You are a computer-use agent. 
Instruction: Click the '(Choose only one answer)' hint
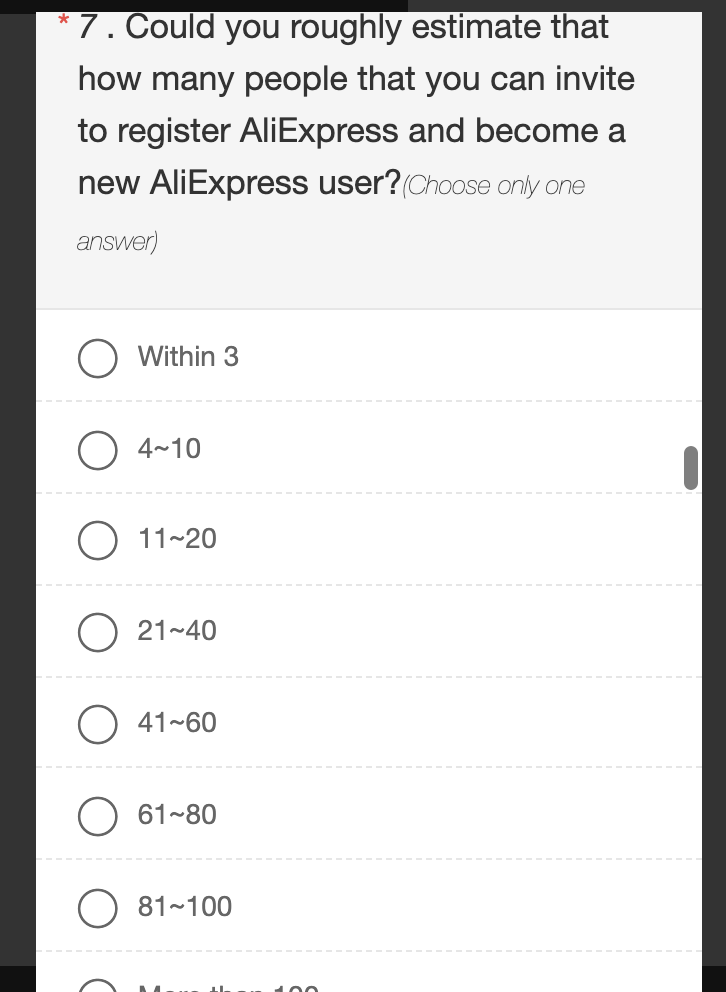pyautogui.click(x=331, y=214)
